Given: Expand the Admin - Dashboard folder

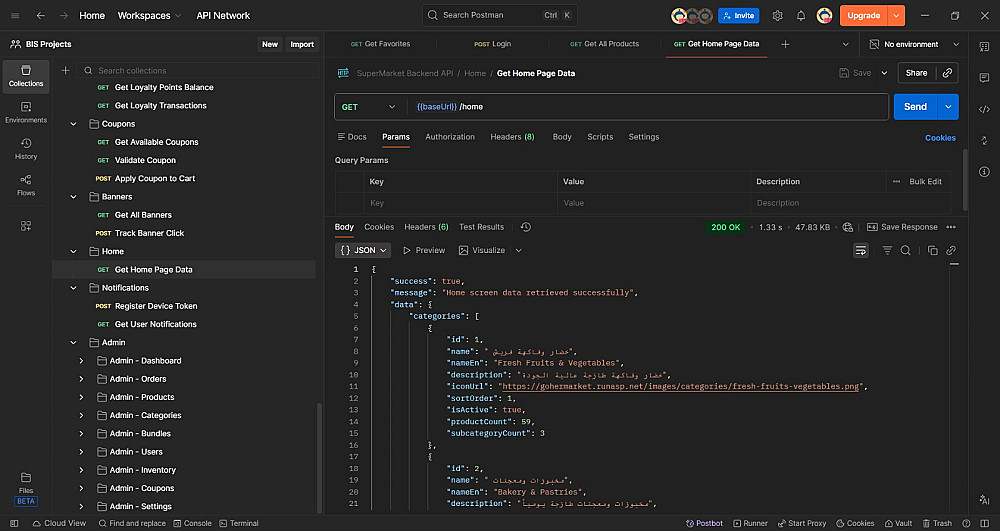Looking at the screenshot, I should pos(82,361).
